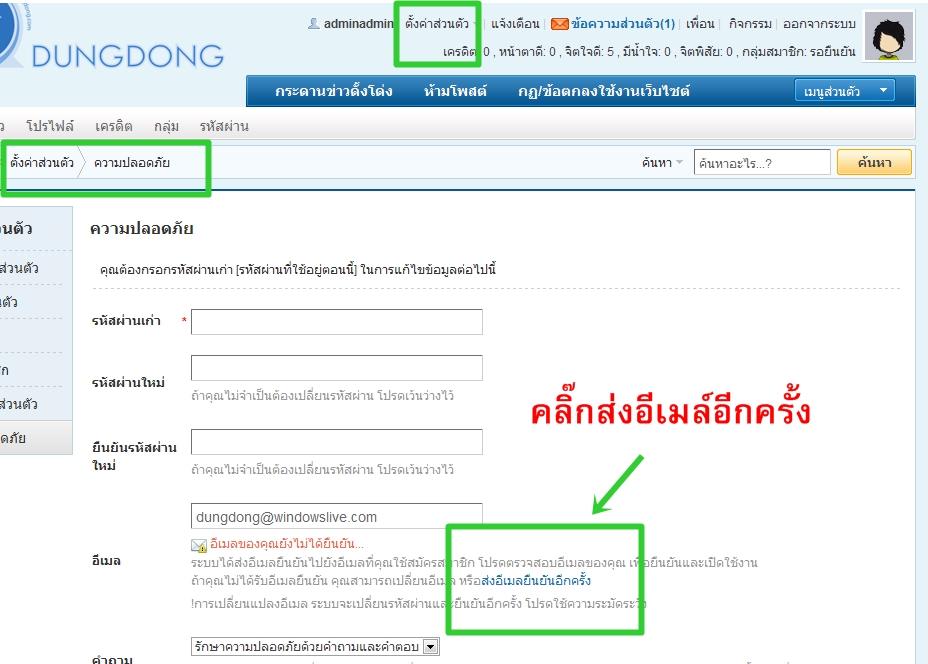Select ห้ามโพสต์ in the navigation bar
Screen dimensions: 928x664
[455, 91]
